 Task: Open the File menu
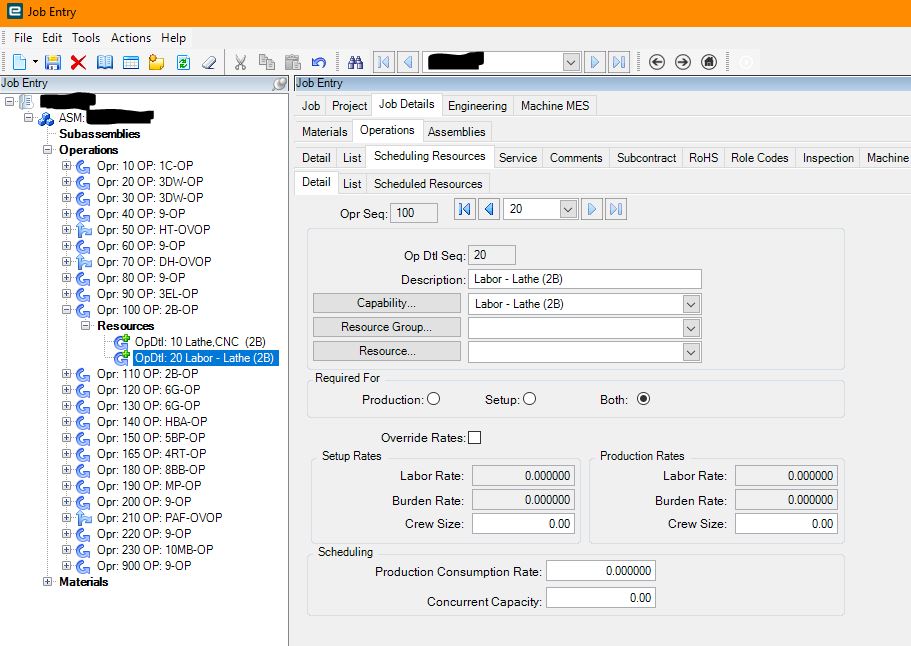(23, 38)
